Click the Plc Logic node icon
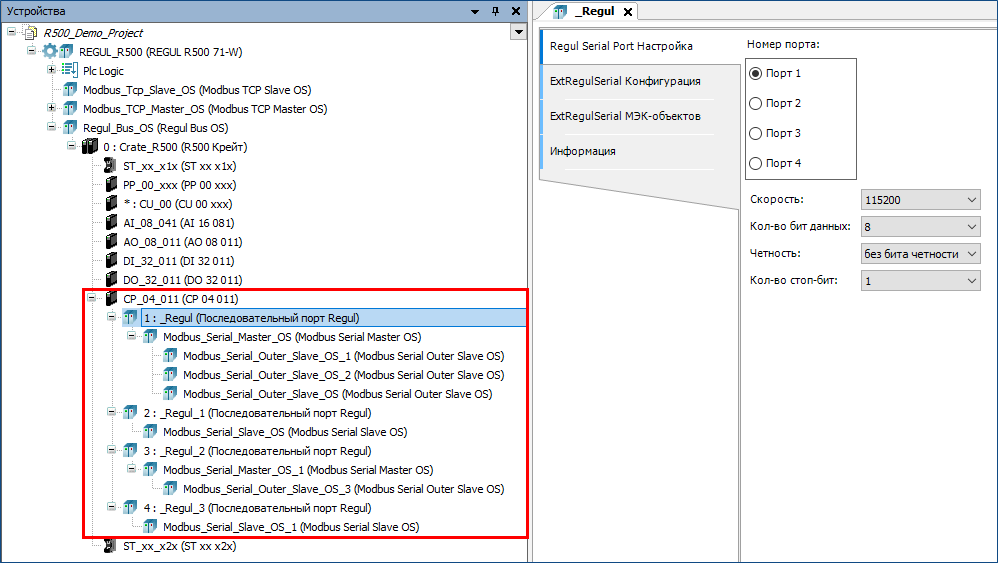998x563 pixels. [x=70, y=70]
